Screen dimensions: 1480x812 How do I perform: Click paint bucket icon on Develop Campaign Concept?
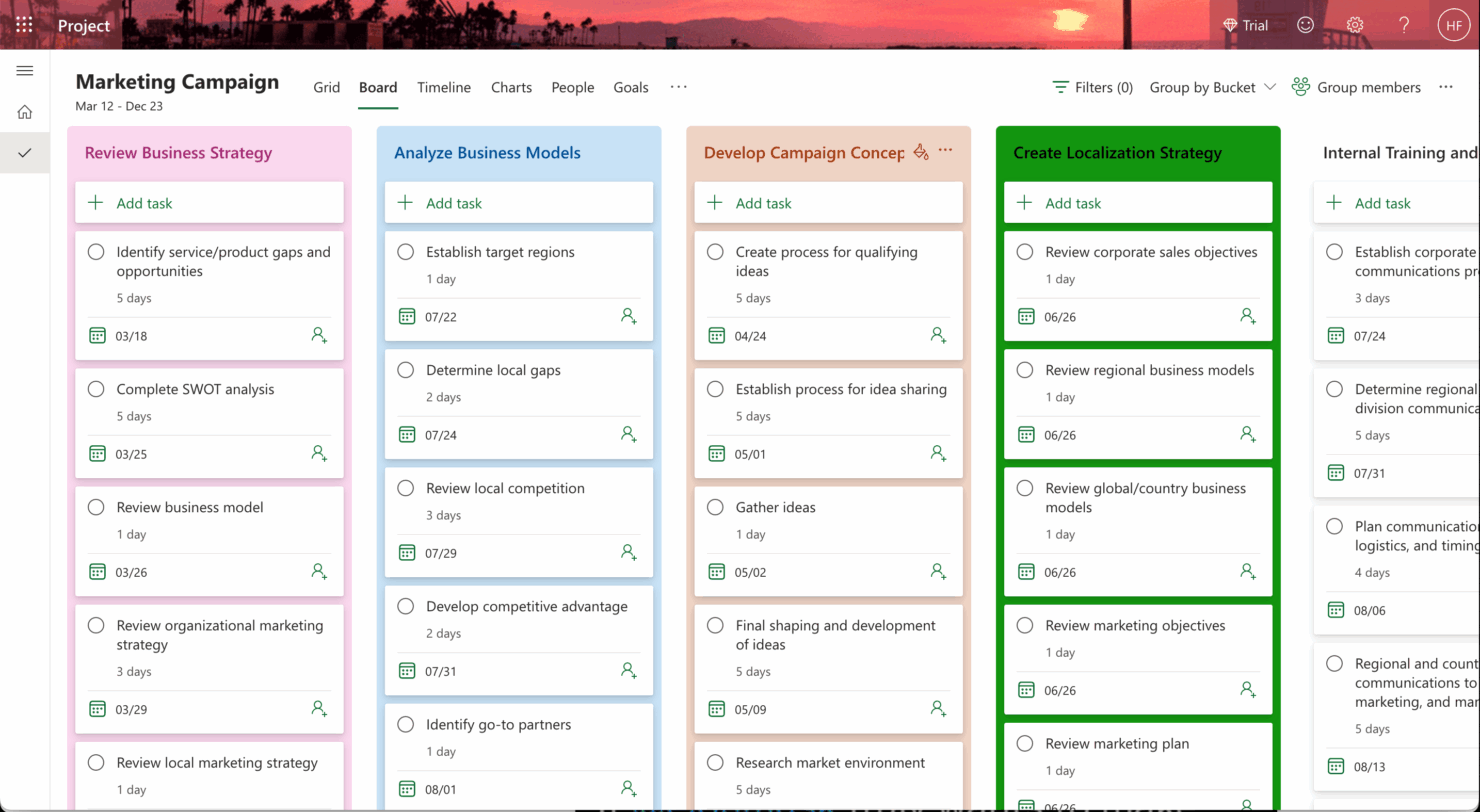tap(921, 152)
